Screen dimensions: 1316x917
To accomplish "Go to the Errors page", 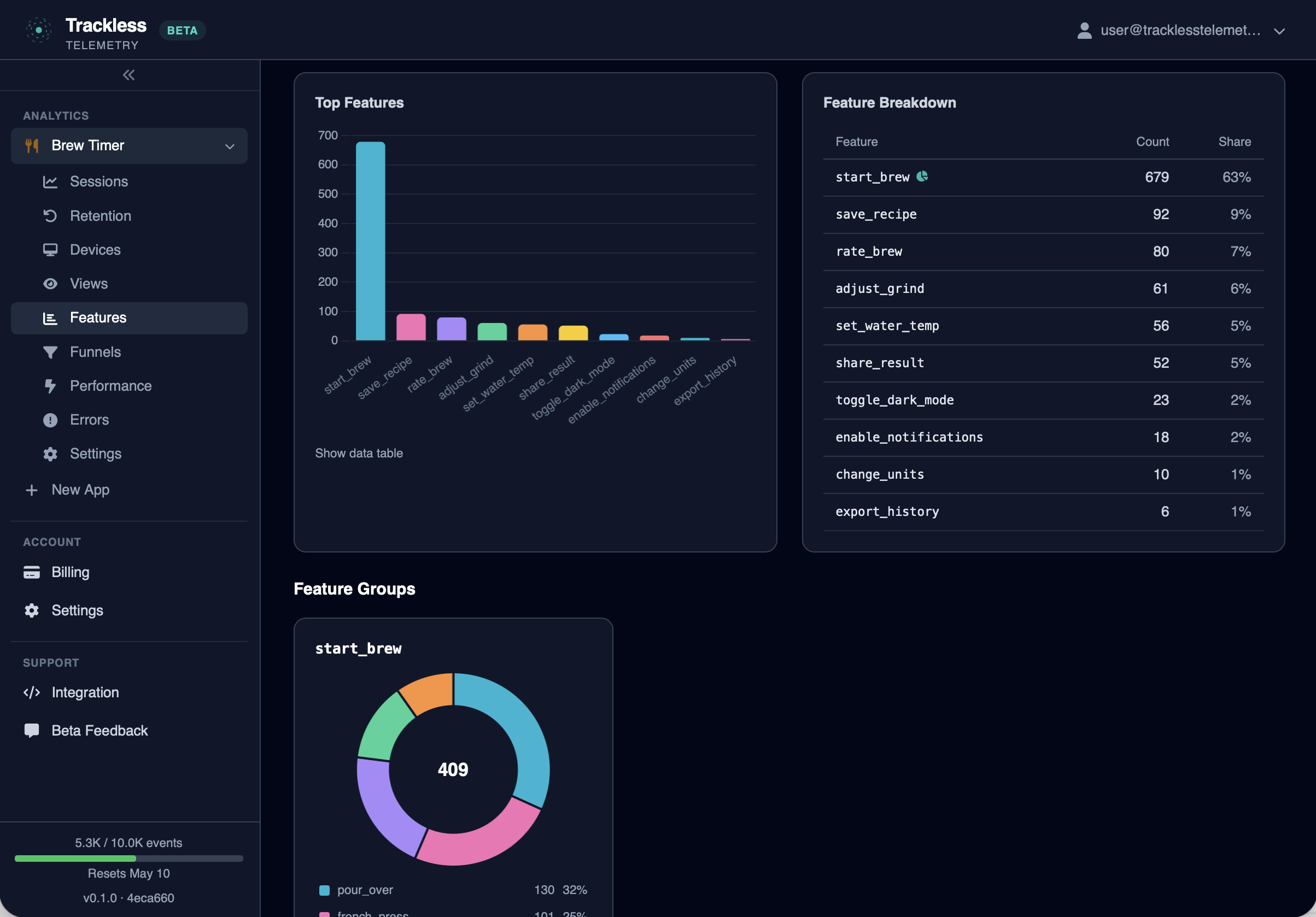I will tap(129, 420).
